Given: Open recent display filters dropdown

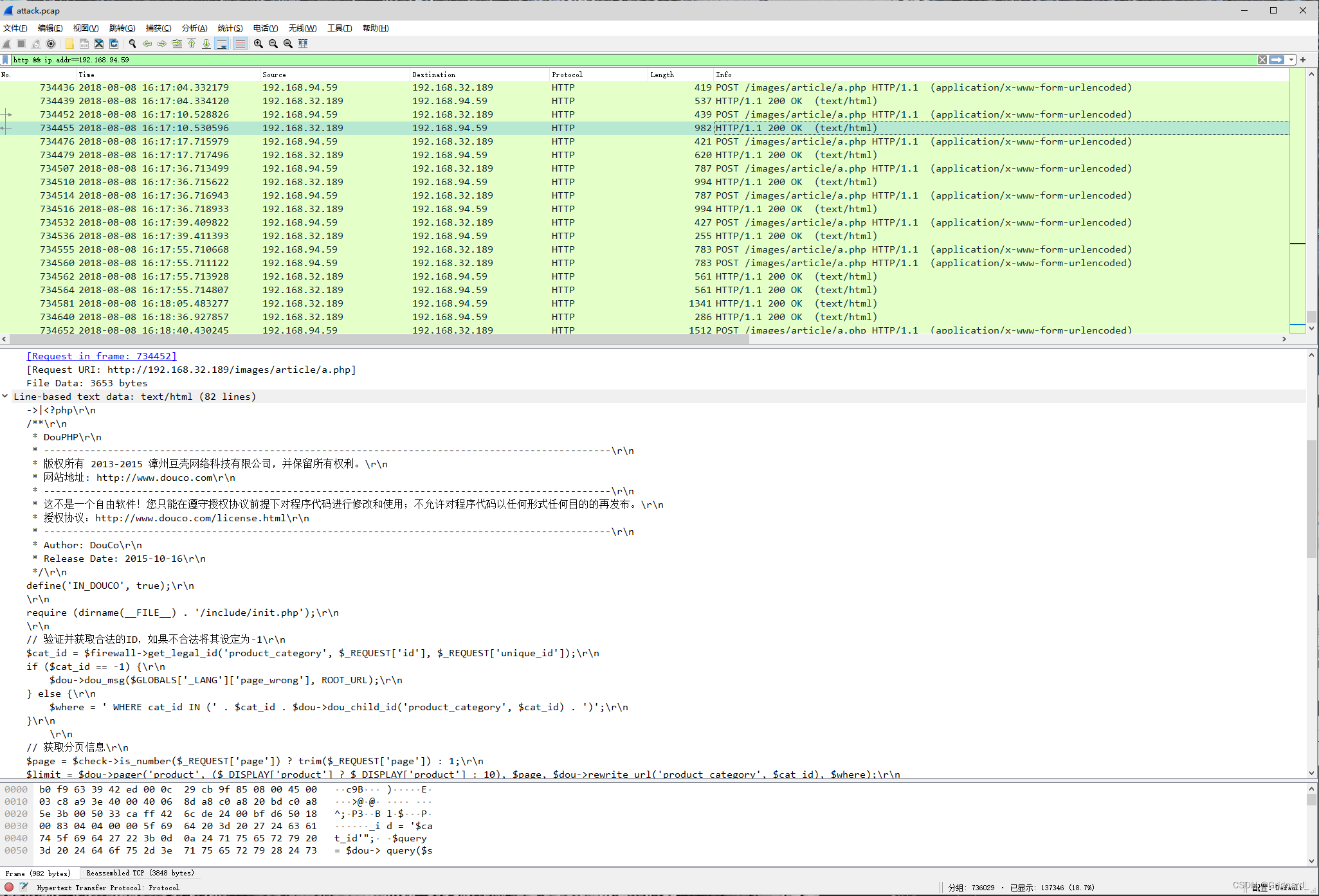Looking at the screenshot, I should [1291, 60].
